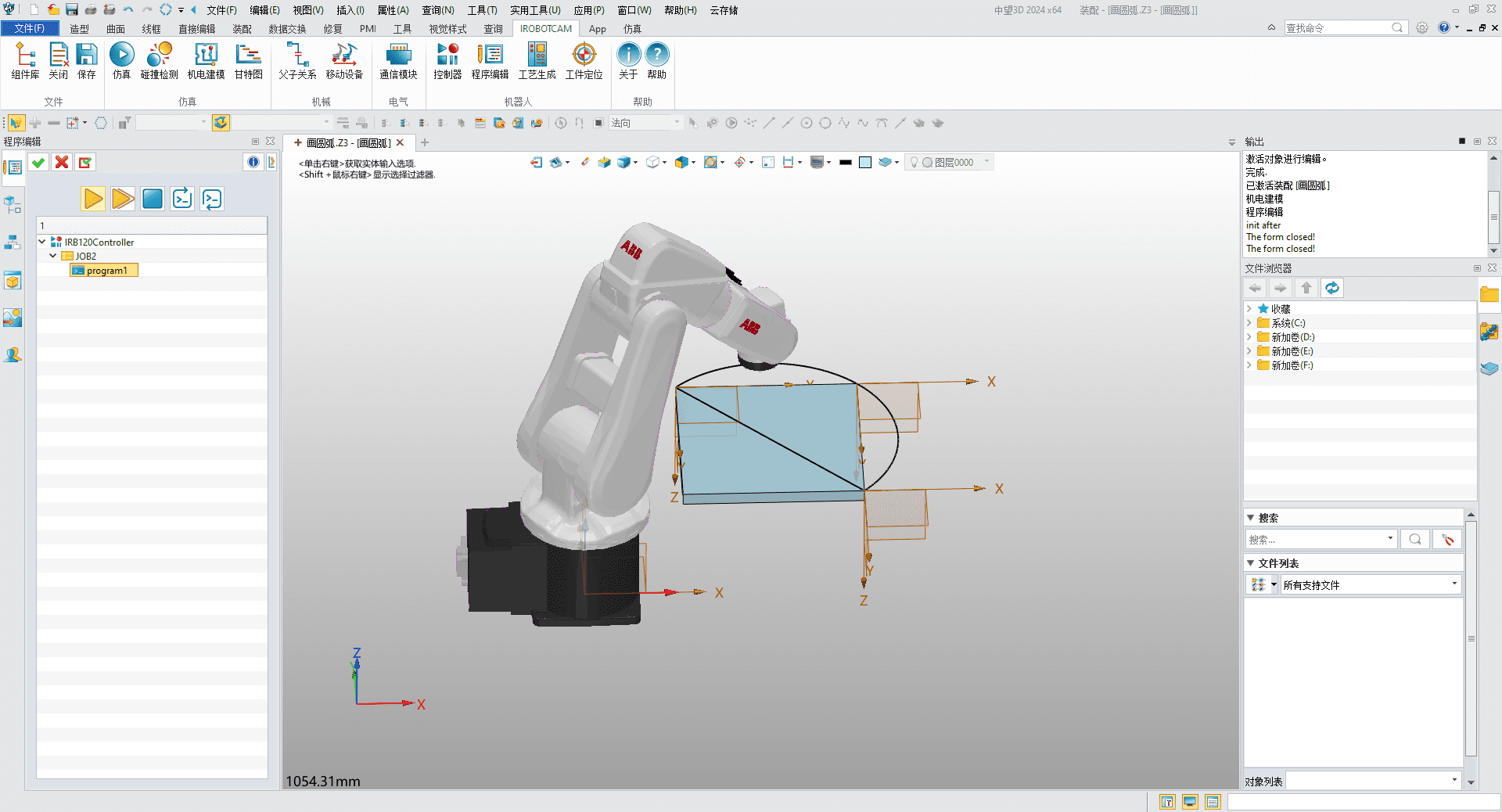This screenshot has height=812, width=1502.
Task: Open 父子关系 parent-child tool
Action: (297, 61)
